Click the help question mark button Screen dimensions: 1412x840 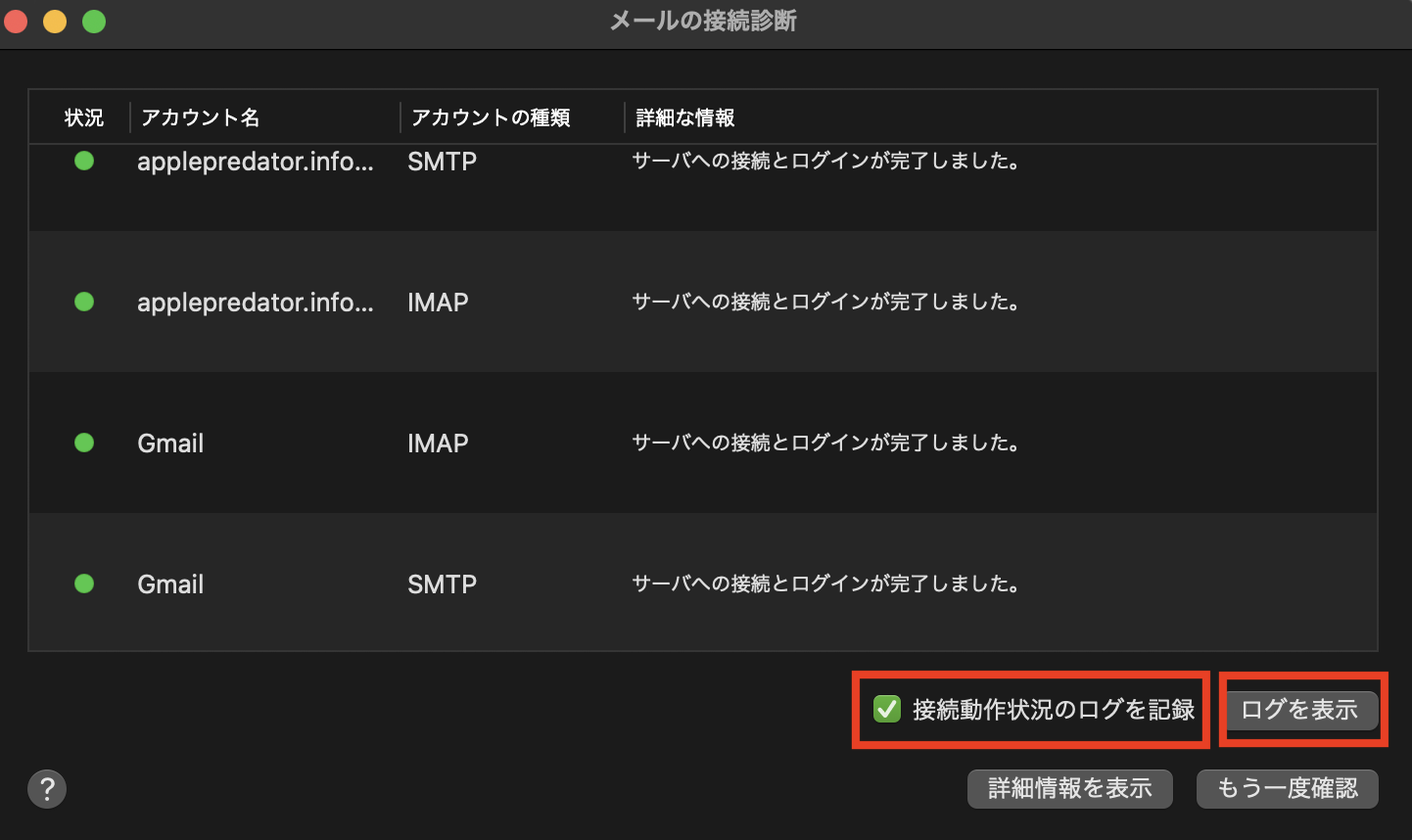[47, 788]
